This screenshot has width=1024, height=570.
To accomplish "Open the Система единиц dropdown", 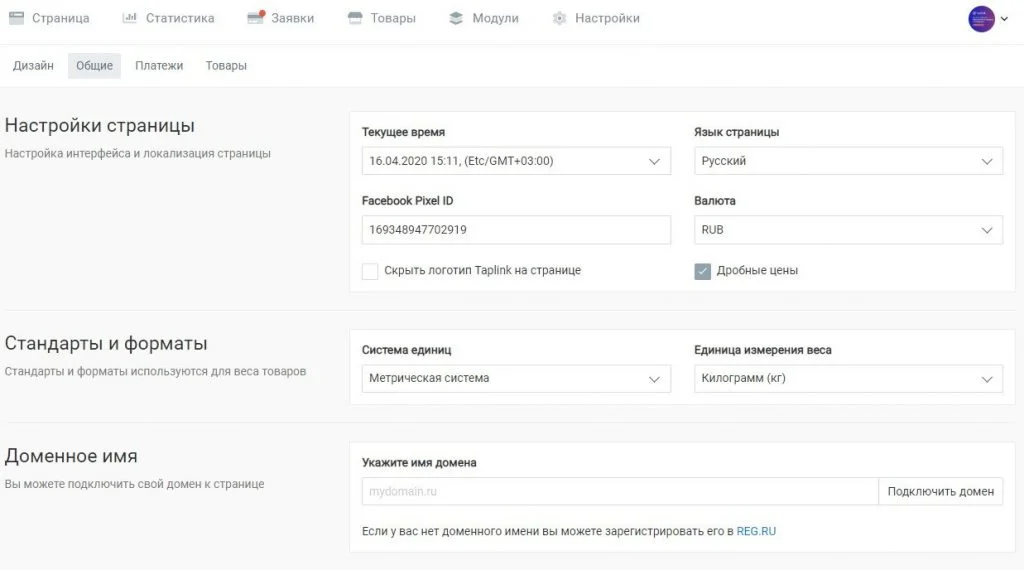I will click(x=516, y=378).
